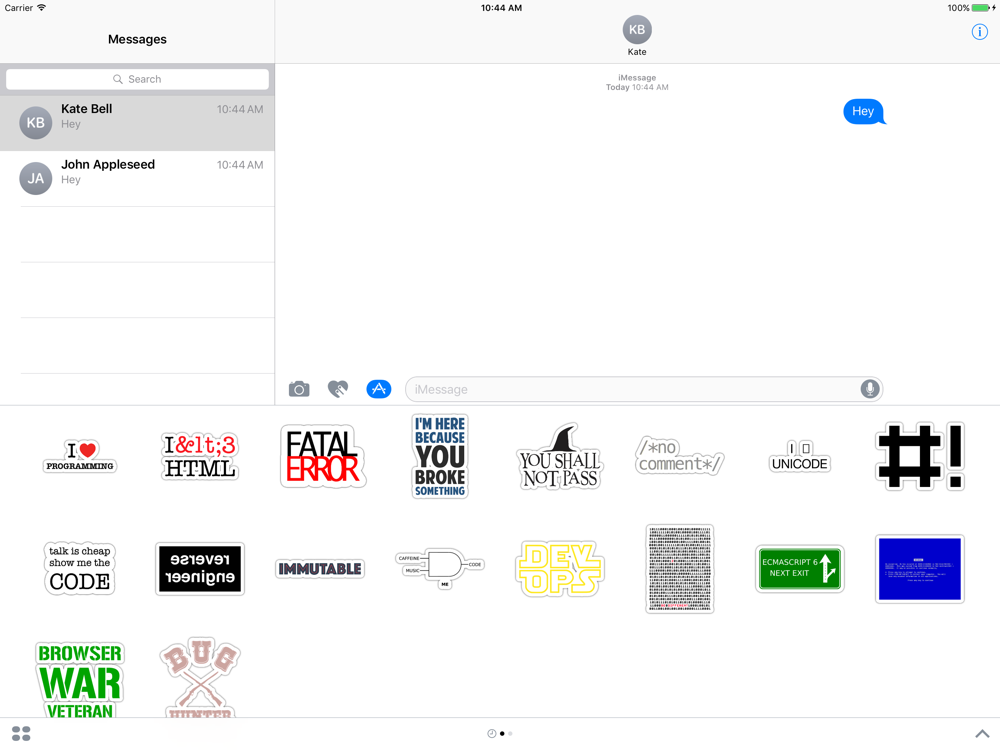
Task: Choose the reverse engineer sticker
Action: pos(200,568)
